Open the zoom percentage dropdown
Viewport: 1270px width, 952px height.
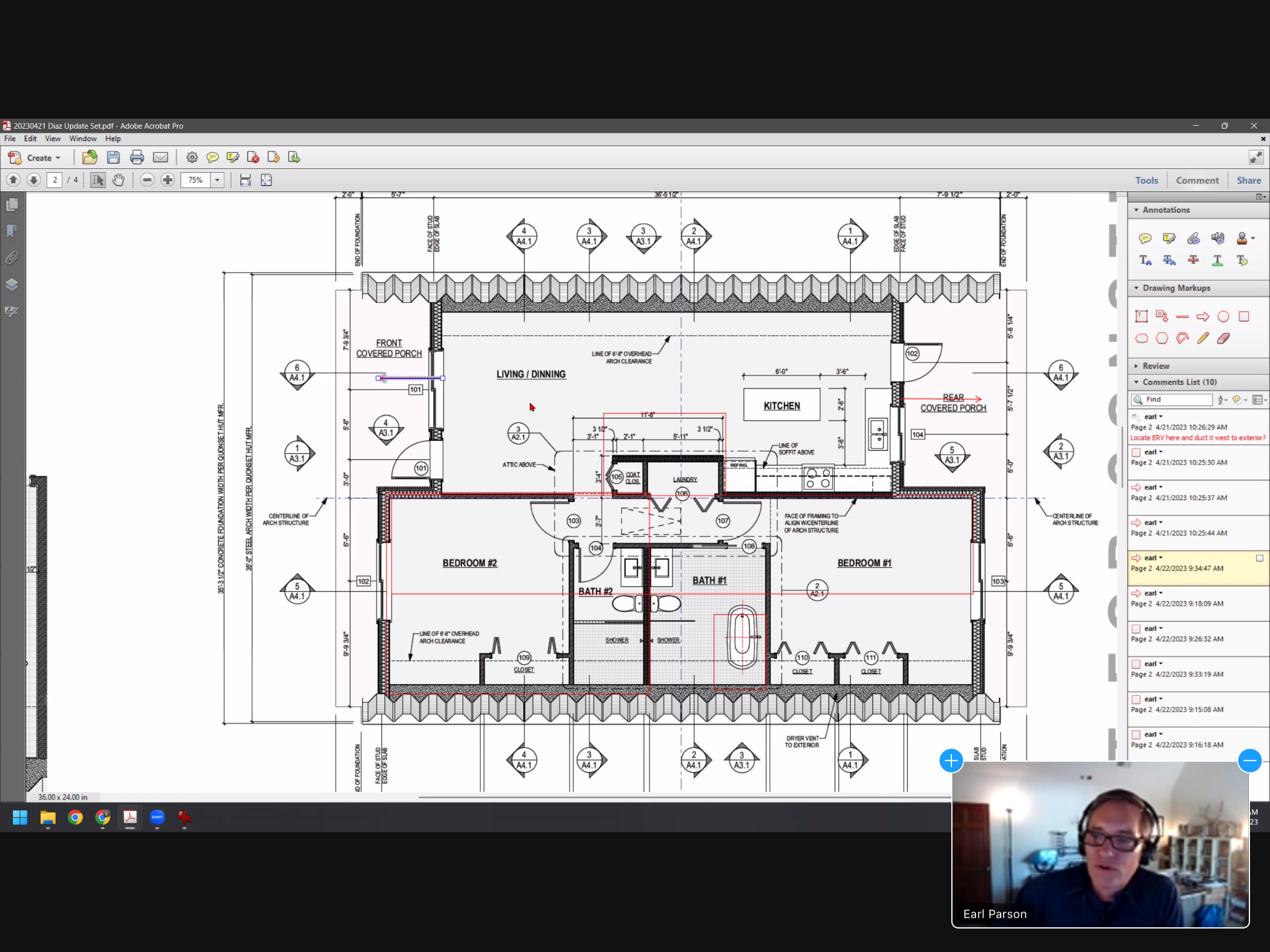(x=218, y=180)
